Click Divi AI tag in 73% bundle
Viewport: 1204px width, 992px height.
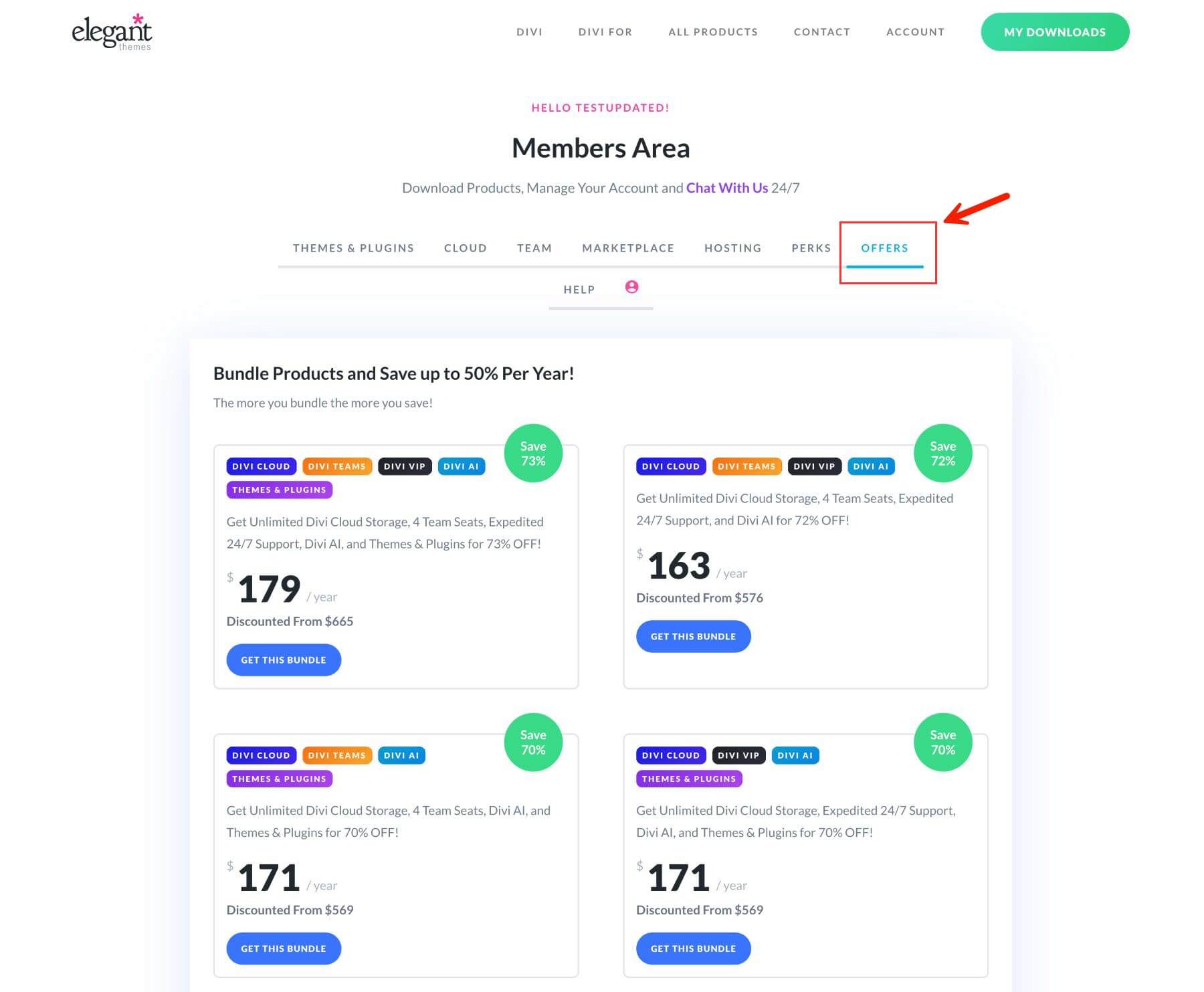(461, 466)
